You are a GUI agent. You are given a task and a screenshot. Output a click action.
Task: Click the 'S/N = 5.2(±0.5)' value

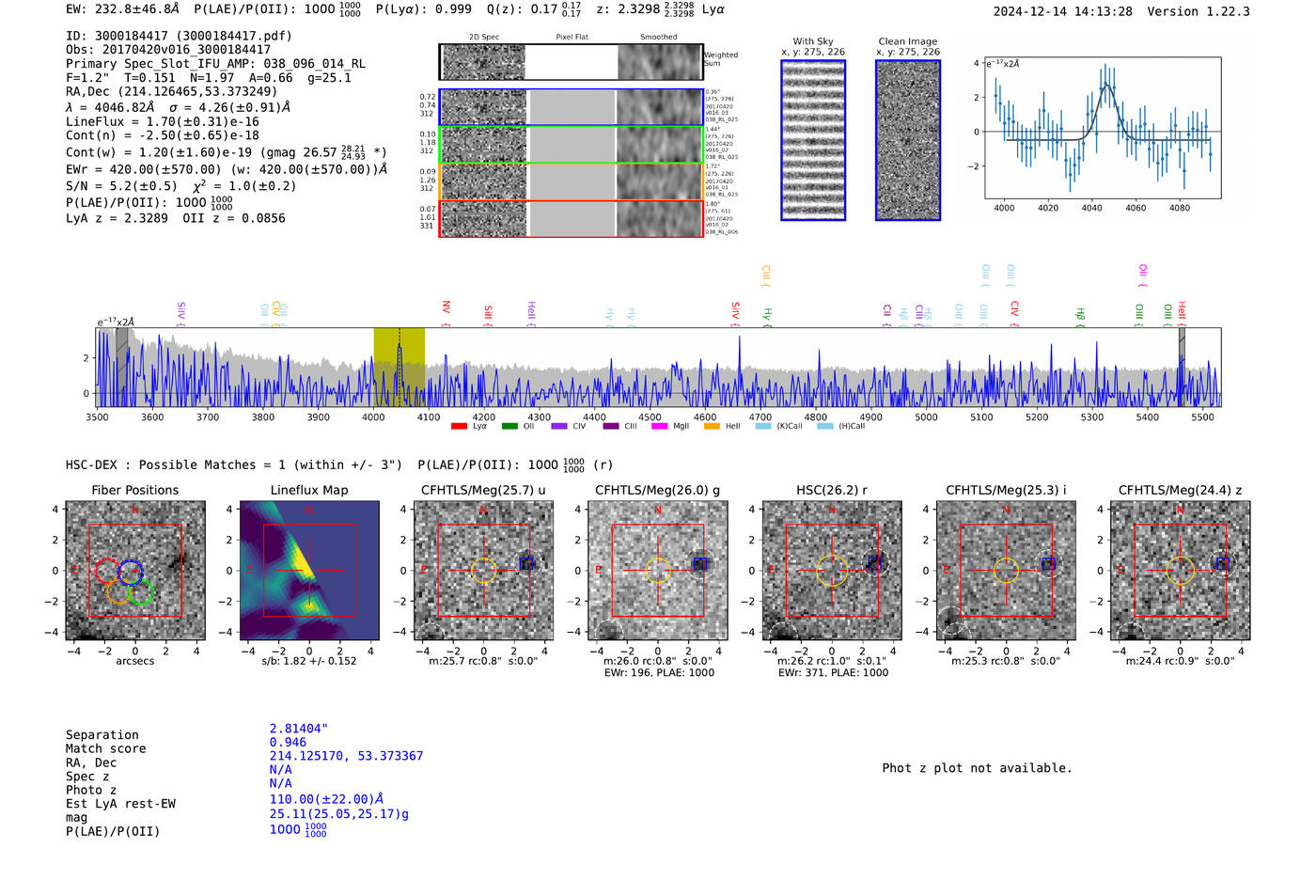pos(121,186)
